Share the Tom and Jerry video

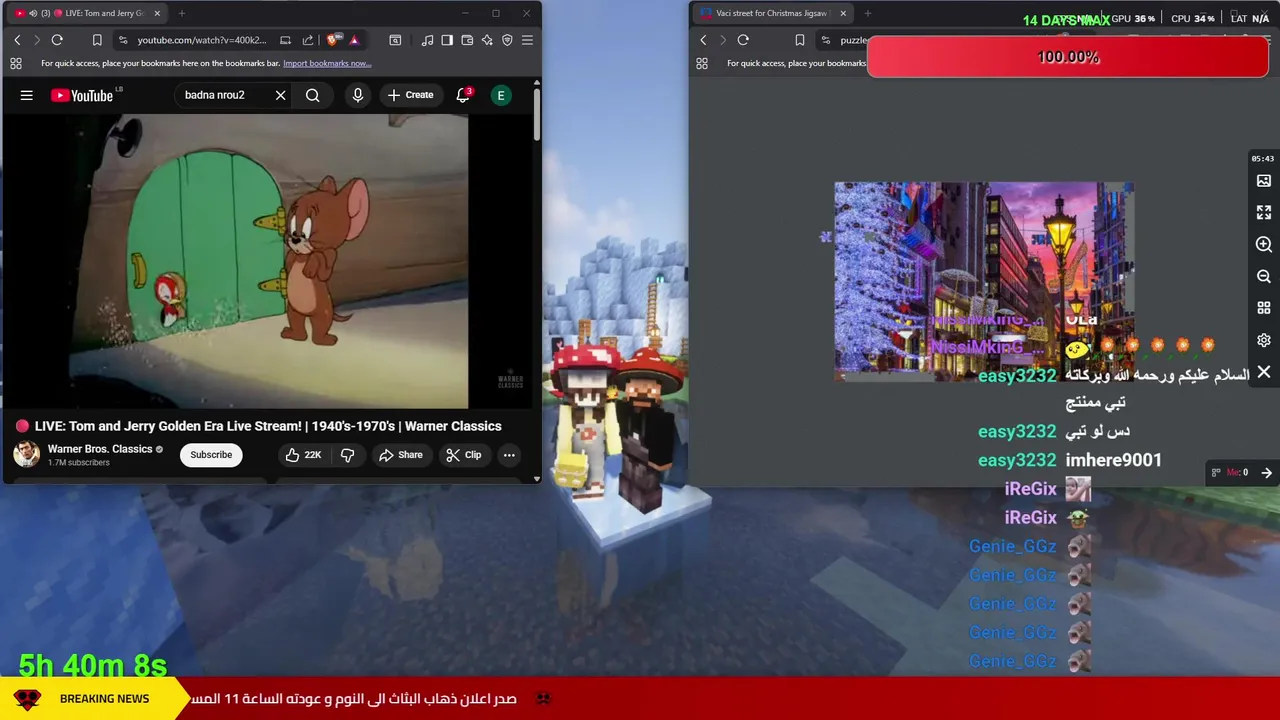point(400,455)
